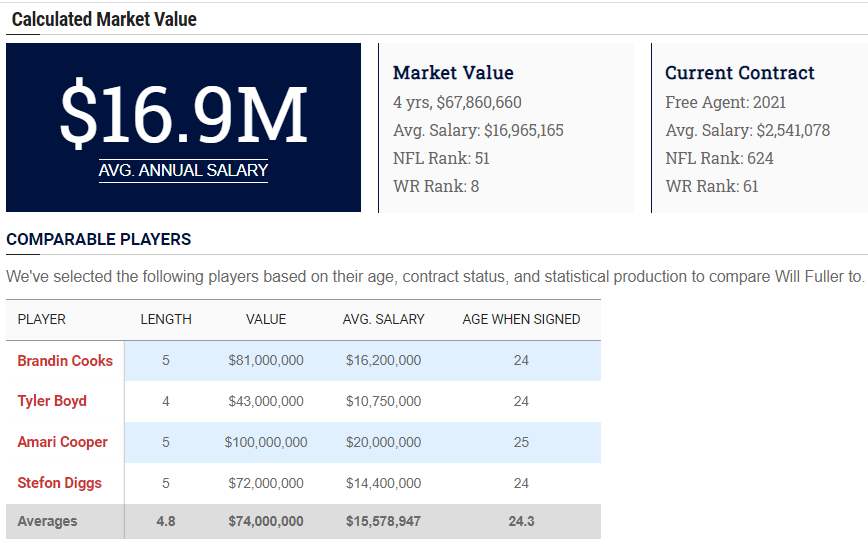Click the Current Contract panel heading
The height and width of the screenshot is (545, 868).
click(x=739, y=73)
